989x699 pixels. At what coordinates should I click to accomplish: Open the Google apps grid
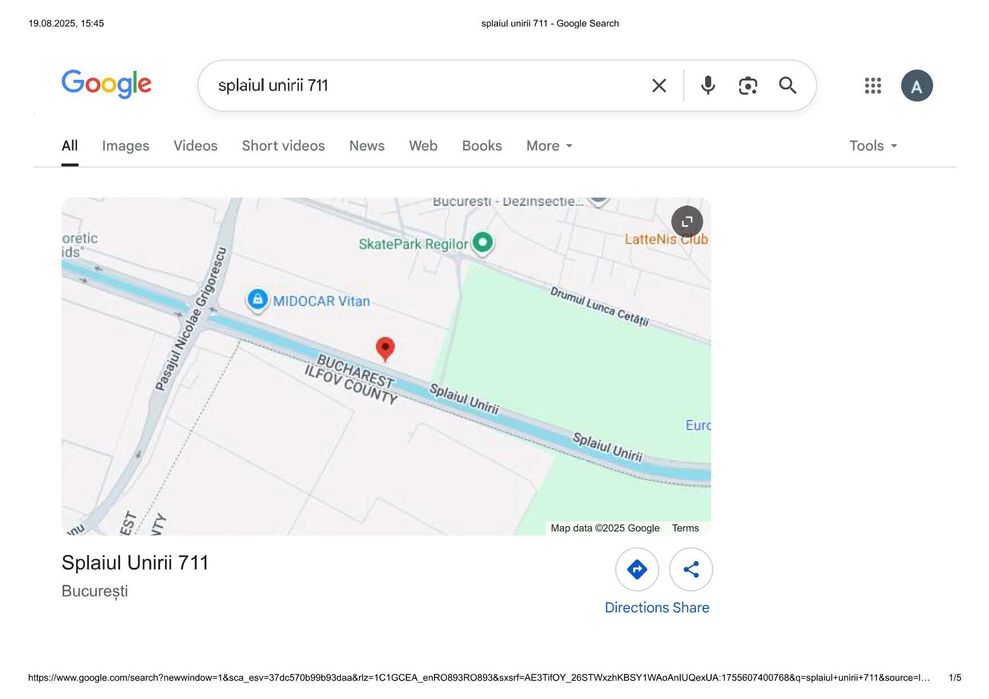click(x=872, y=85)
